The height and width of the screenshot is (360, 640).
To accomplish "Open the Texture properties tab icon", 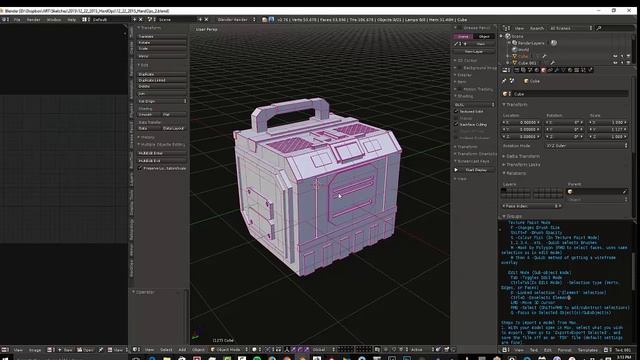I will pos(576,70).
